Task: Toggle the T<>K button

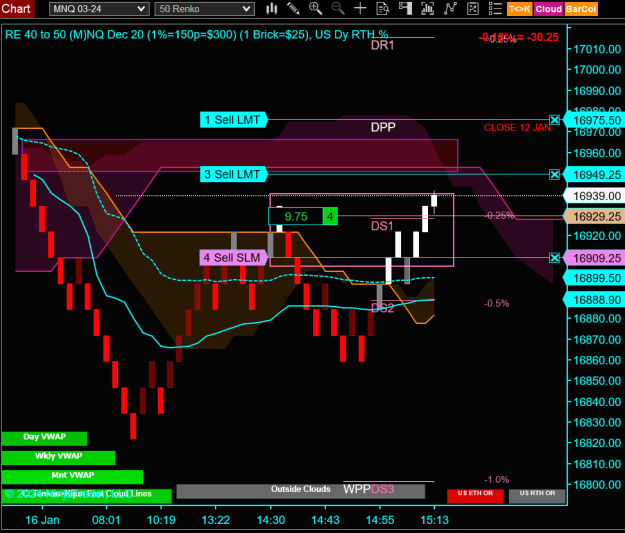Action: click(520, 9)
